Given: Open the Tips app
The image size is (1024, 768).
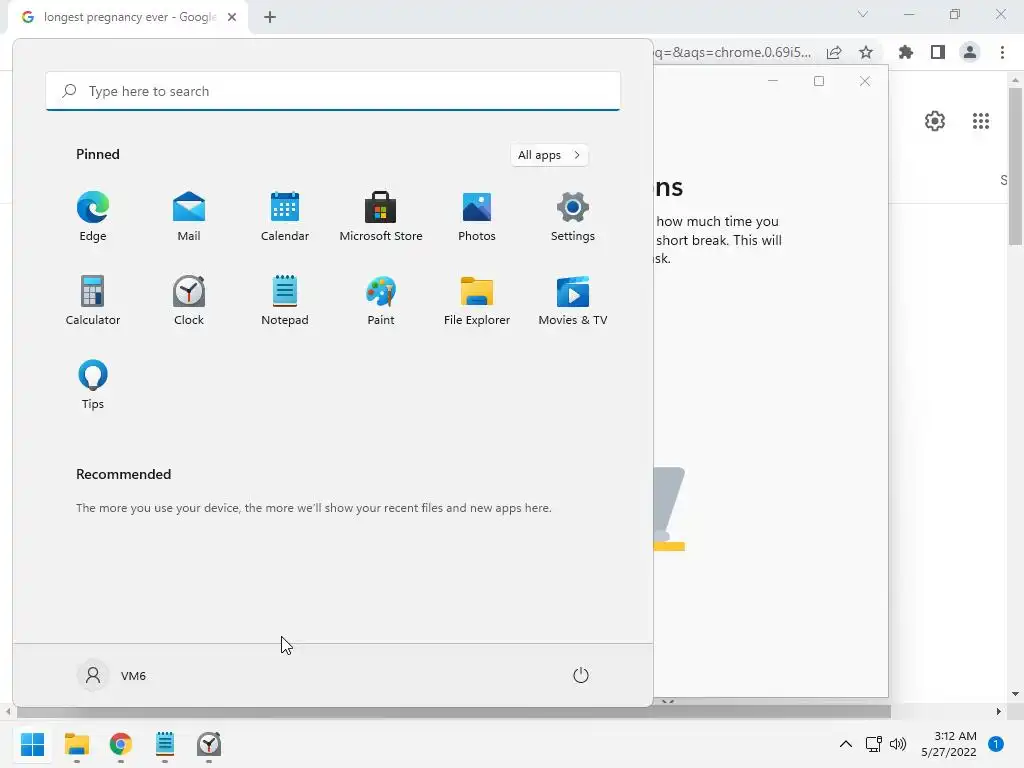Looking at the screenshot, I should pyautogui.click(x=93, y=385).
